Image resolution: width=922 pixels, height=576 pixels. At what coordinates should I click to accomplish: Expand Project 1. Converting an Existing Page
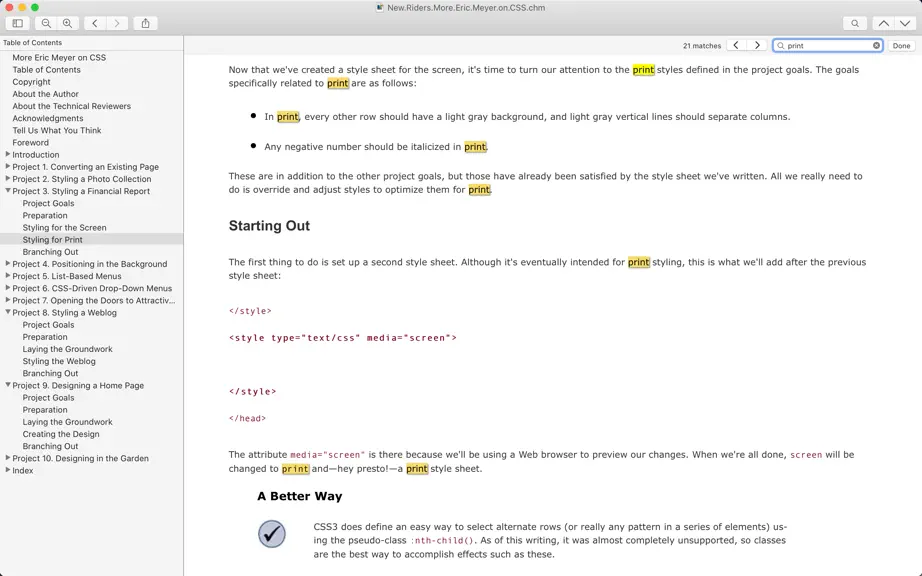click(x=8, y=166)
